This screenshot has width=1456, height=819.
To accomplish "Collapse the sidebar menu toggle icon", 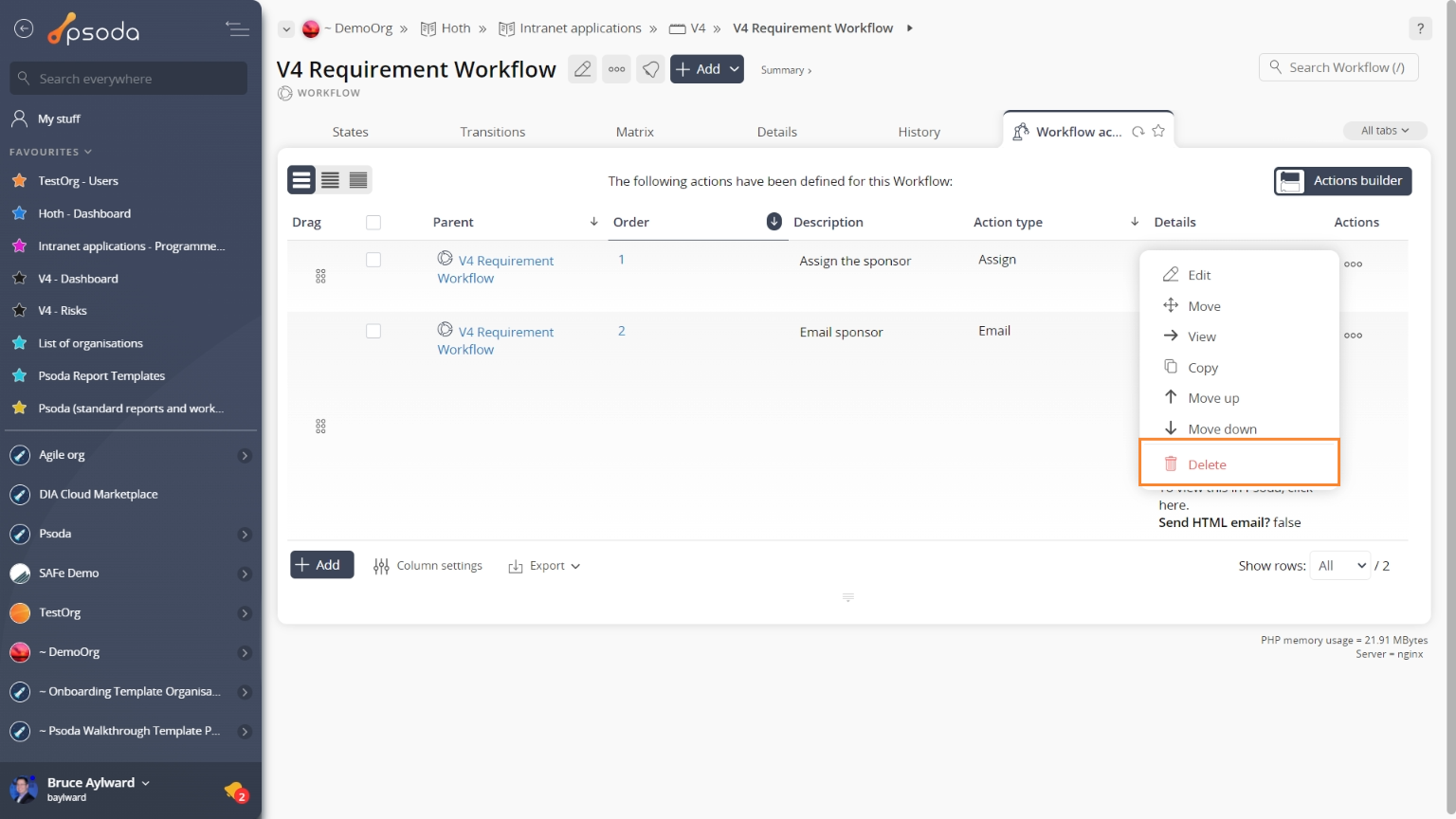I will click(238, 29).
